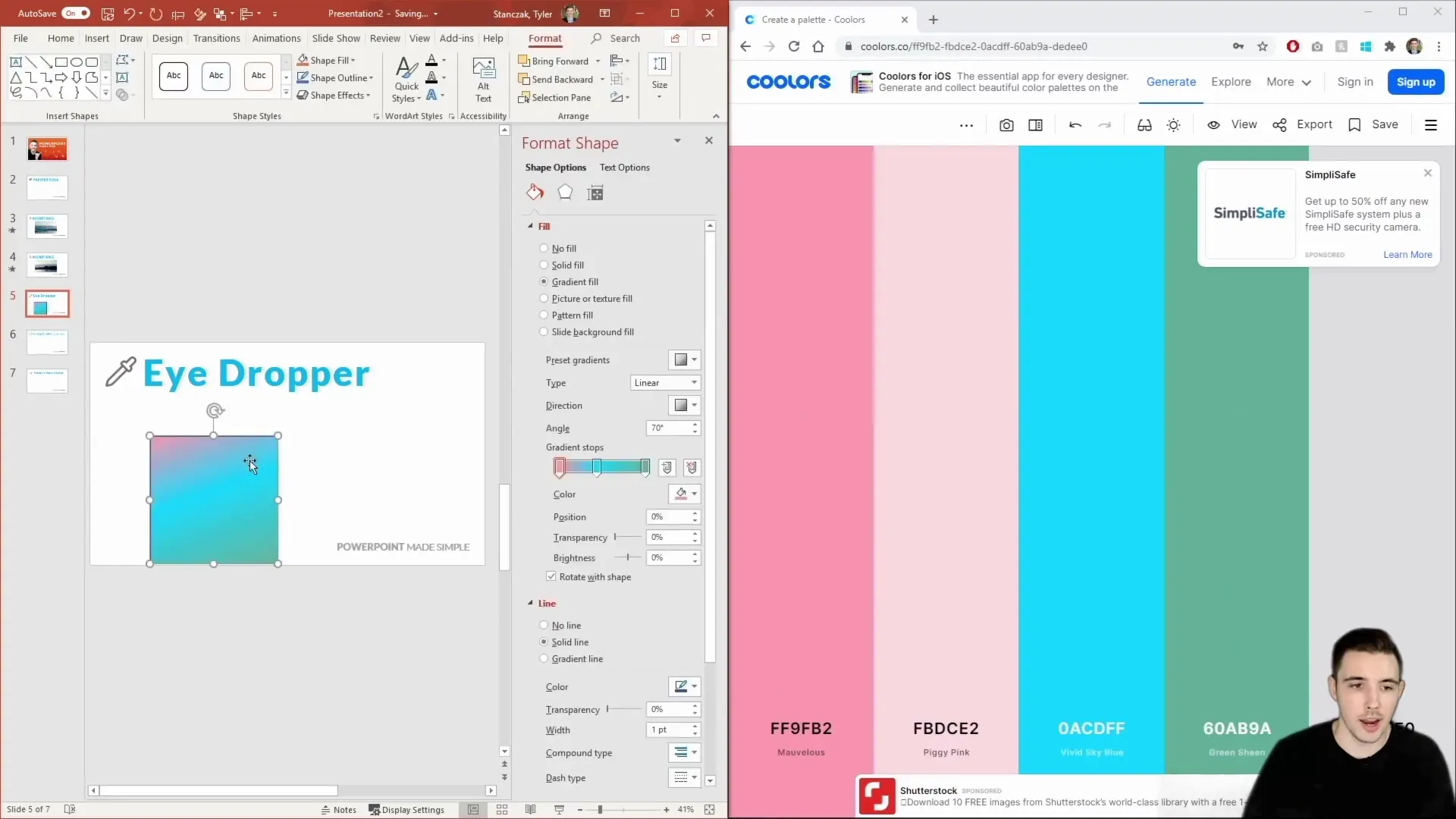Select the No line option

[x=544, y=625]
